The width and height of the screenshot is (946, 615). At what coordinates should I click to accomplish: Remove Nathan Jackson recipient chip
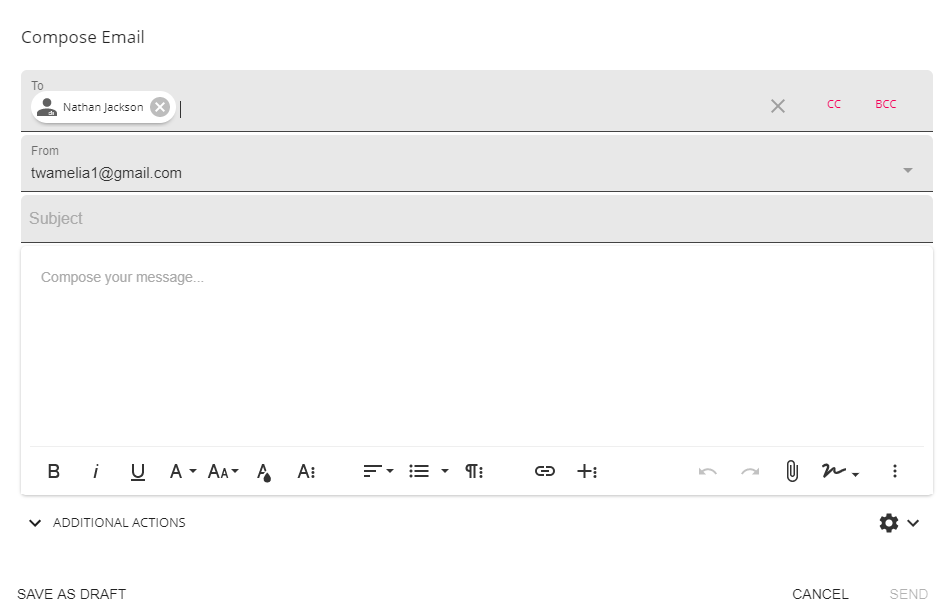[x=160, y=107]
